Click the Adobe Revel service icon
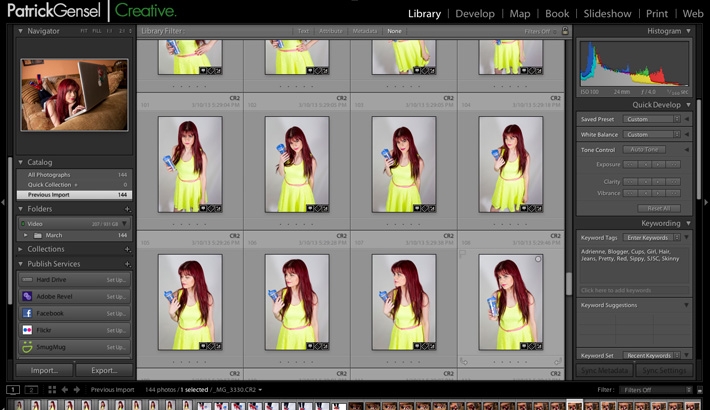Screen dimensions: 710x410 [27, 296]
